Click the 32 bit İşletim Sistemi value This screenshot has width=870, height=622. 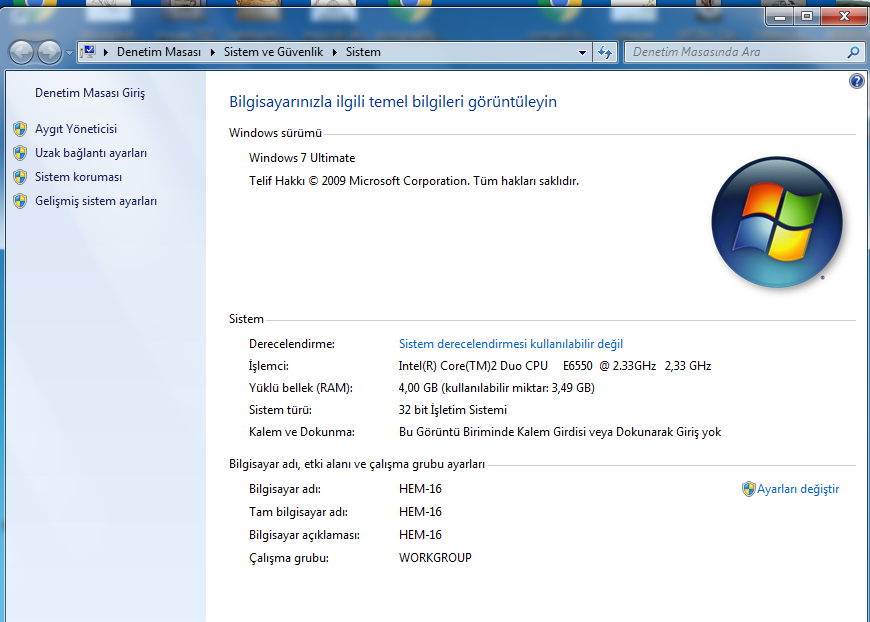pos(453,410)
